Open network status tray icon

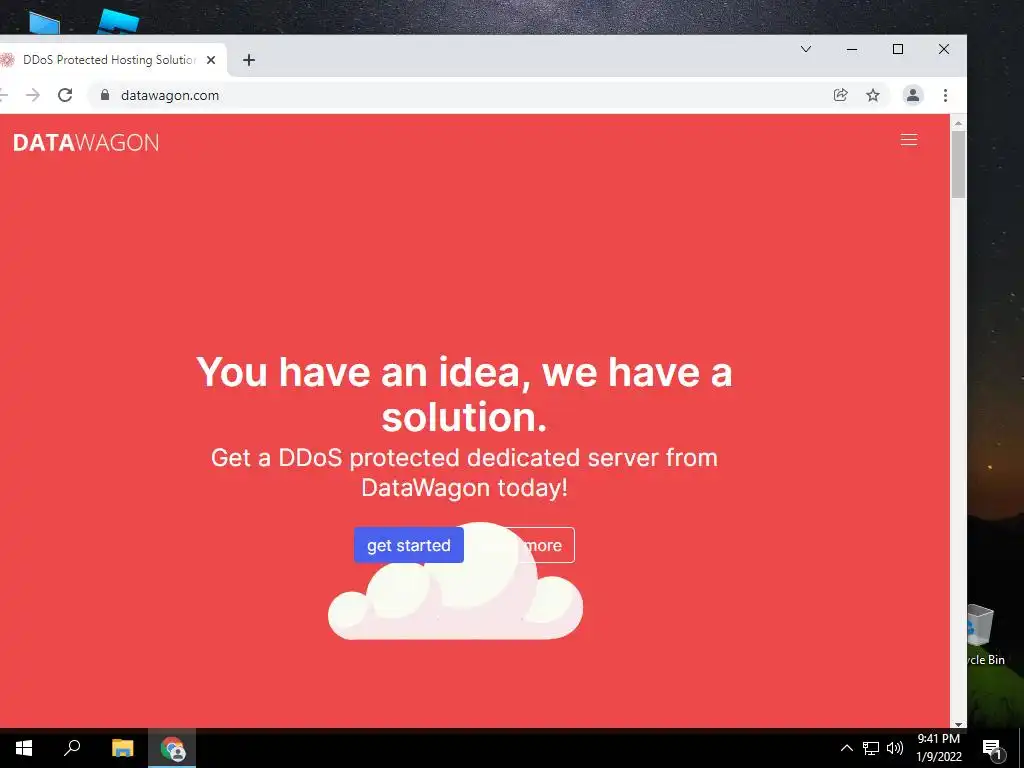(871, 748)
